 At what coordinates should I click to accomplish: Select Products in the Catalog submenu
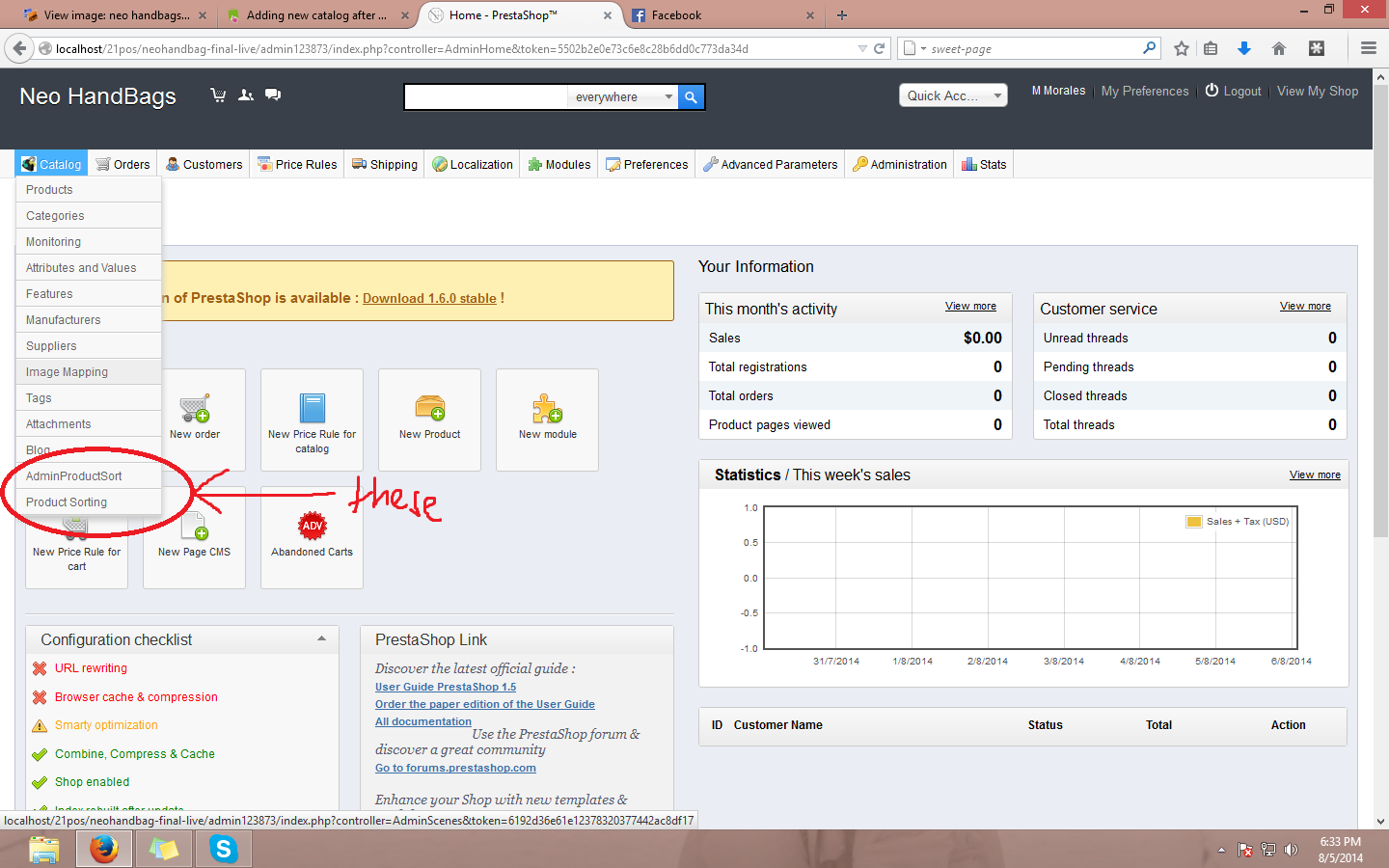click(x=89, y=190)
